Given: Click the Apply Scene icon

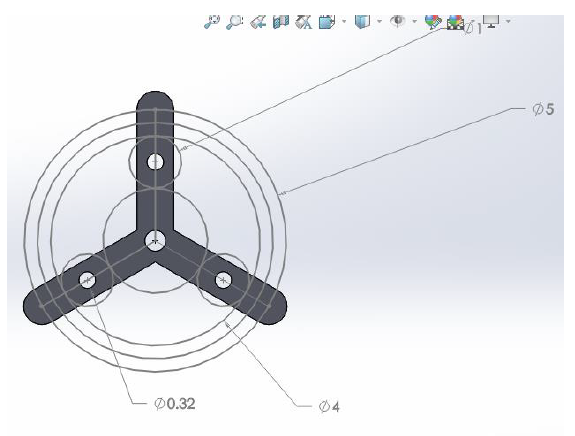Looking at the screenshot, I should pos(455,22).
